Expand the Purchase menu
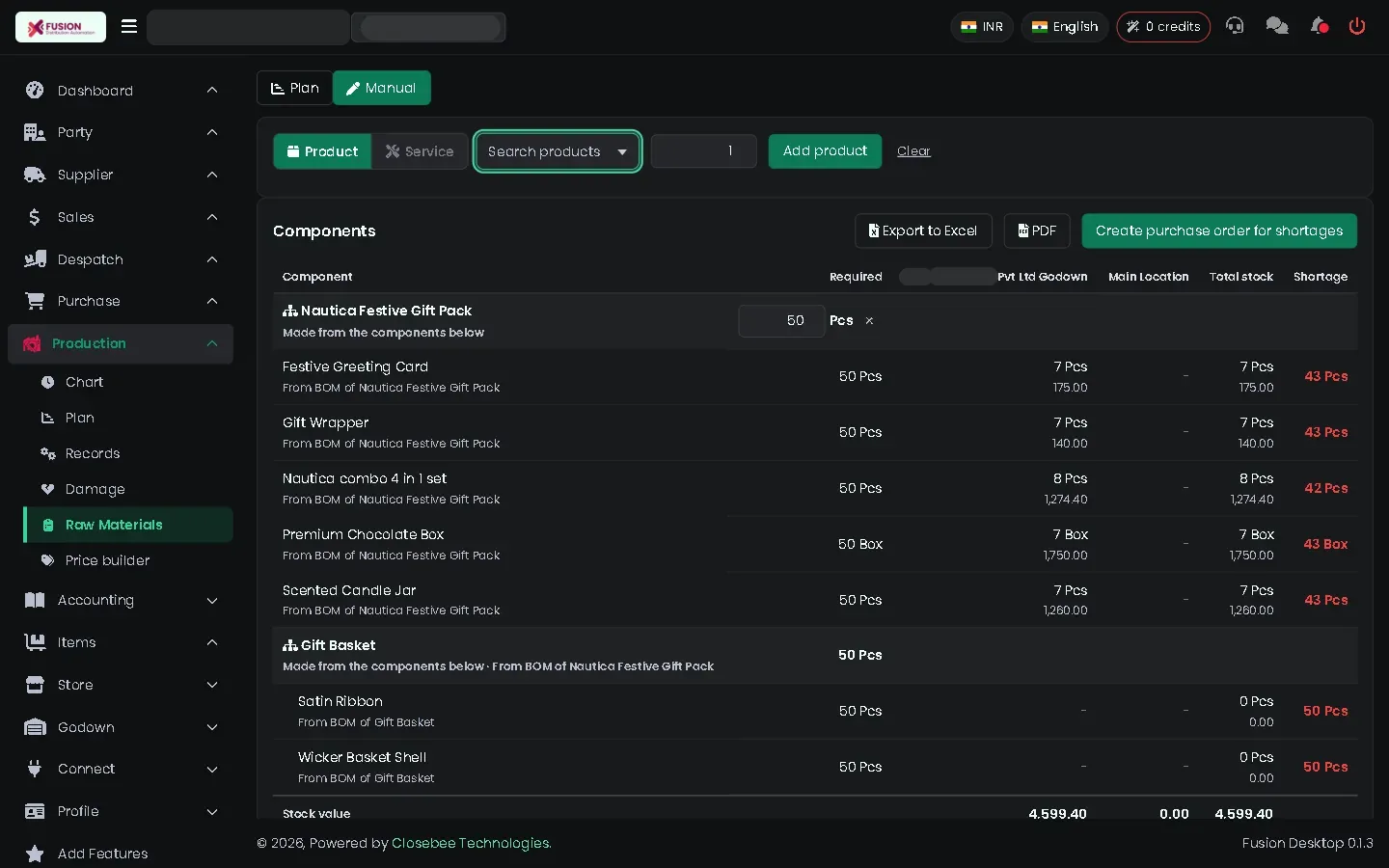This screenshot has height=868, width=1389. click(x=121, y=301)
